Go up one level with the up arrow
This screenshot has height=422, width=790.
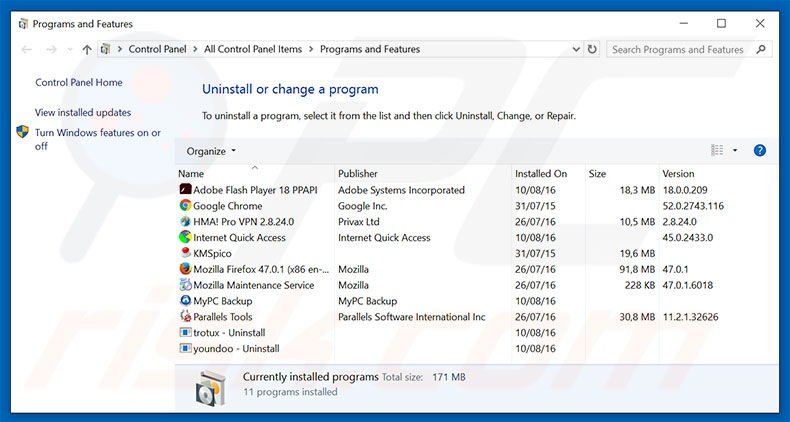coord(87,49)
